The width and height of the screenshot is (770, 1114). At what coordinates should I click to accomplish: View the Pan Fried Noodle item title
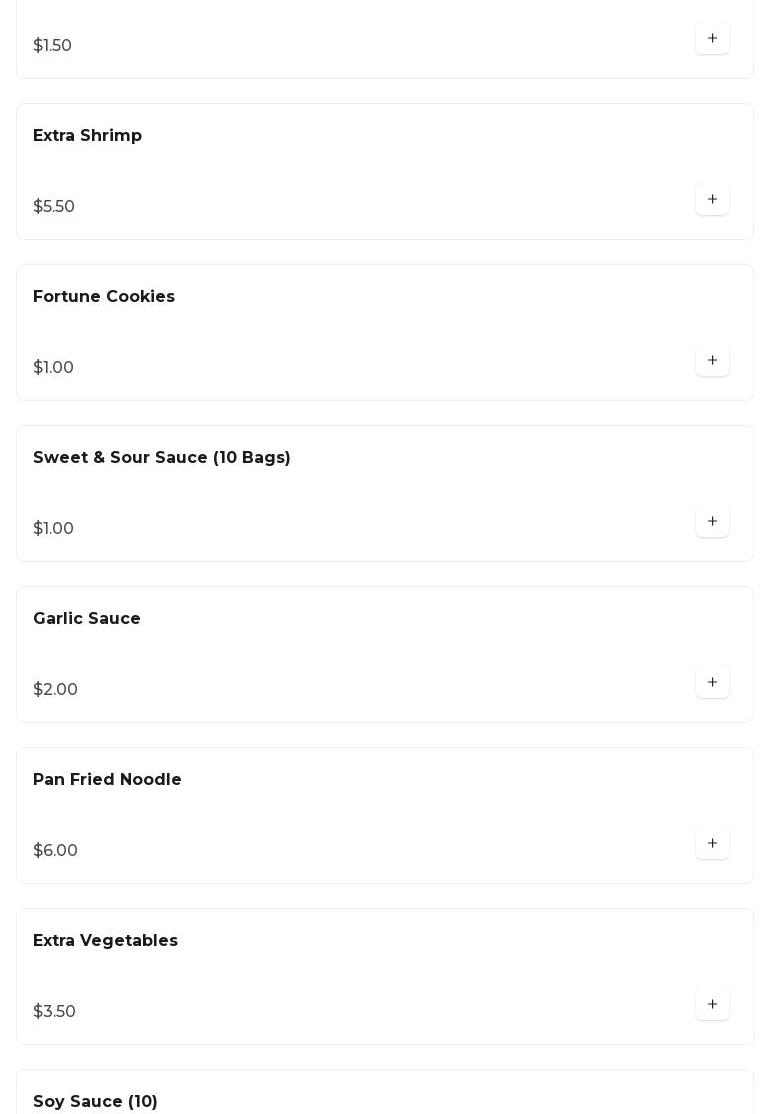click(107, 780)
